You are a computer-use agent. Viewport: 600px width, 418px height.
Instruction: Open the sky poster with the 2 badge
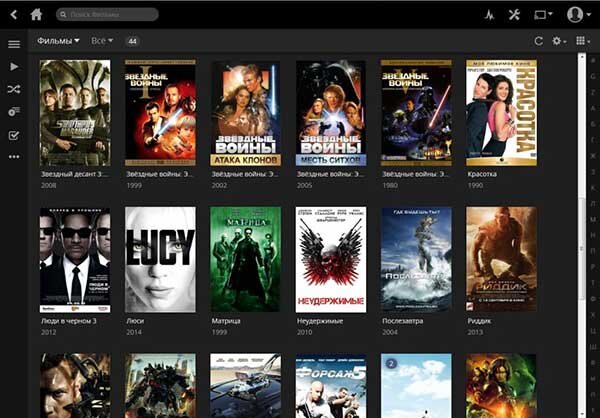tap(416, 386)
